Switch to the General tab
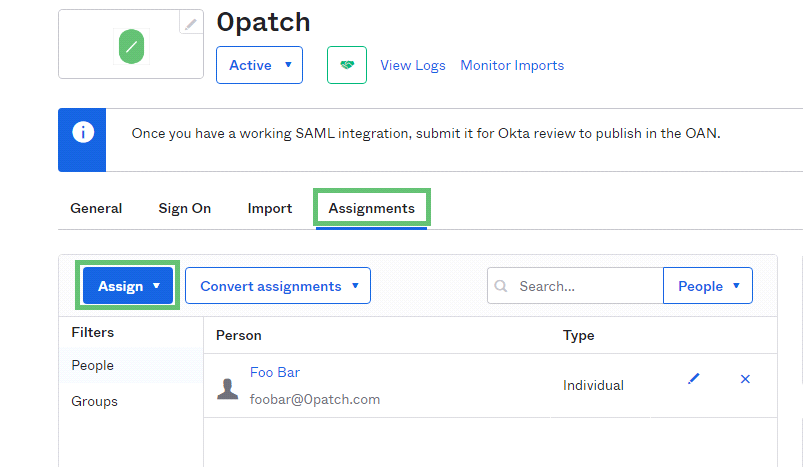 pyautogui.click(x=96, y=208)
